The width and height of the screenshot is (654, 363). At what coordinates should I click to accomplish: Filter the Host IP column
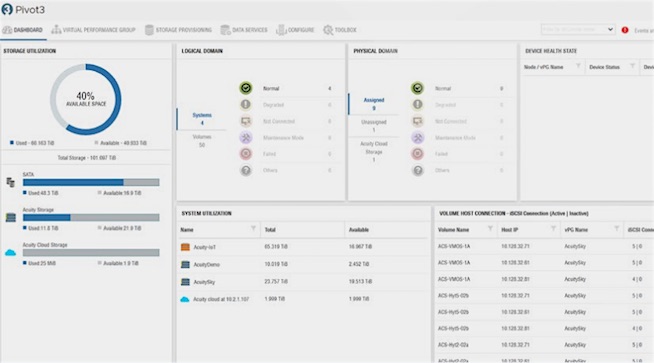coord(553,228)
